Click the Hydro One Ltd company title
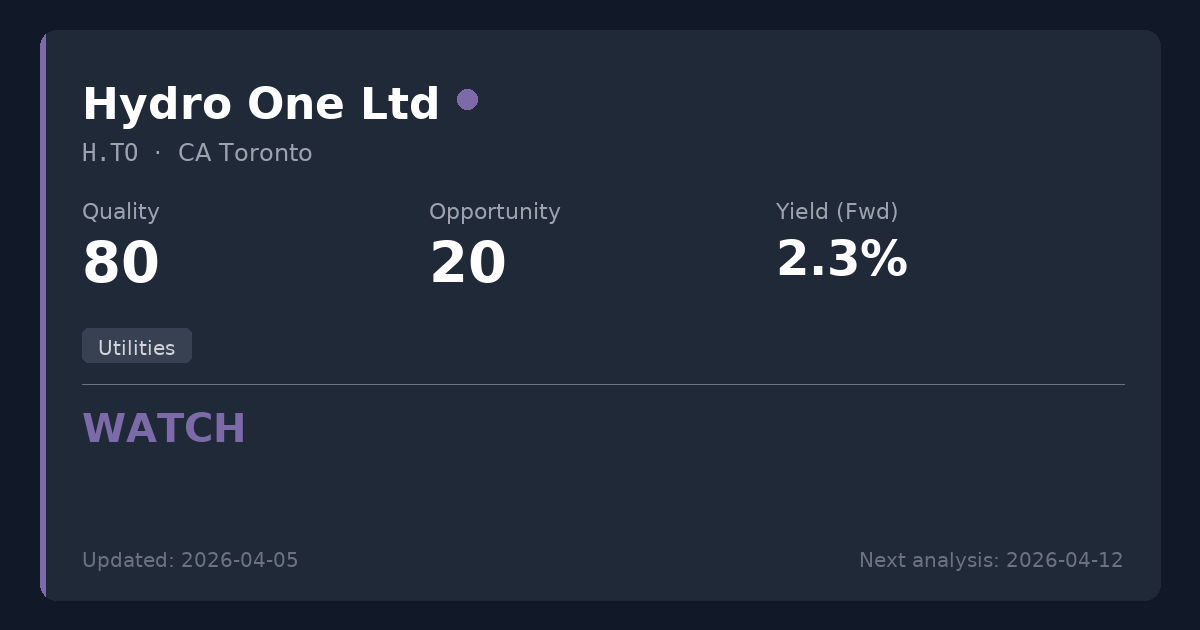 coord(260,104)
